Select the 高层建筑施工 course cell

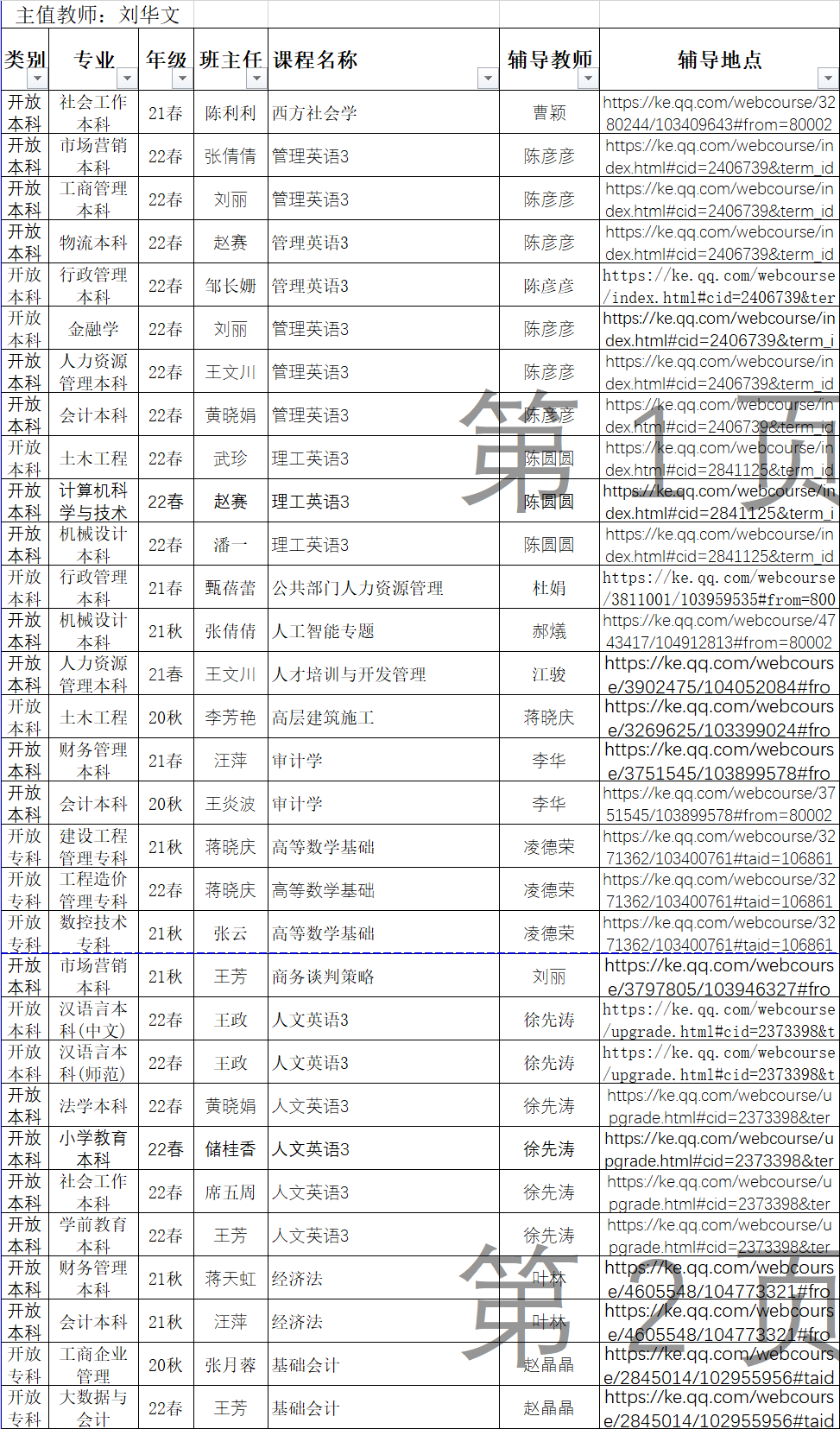tap(384, 717)
